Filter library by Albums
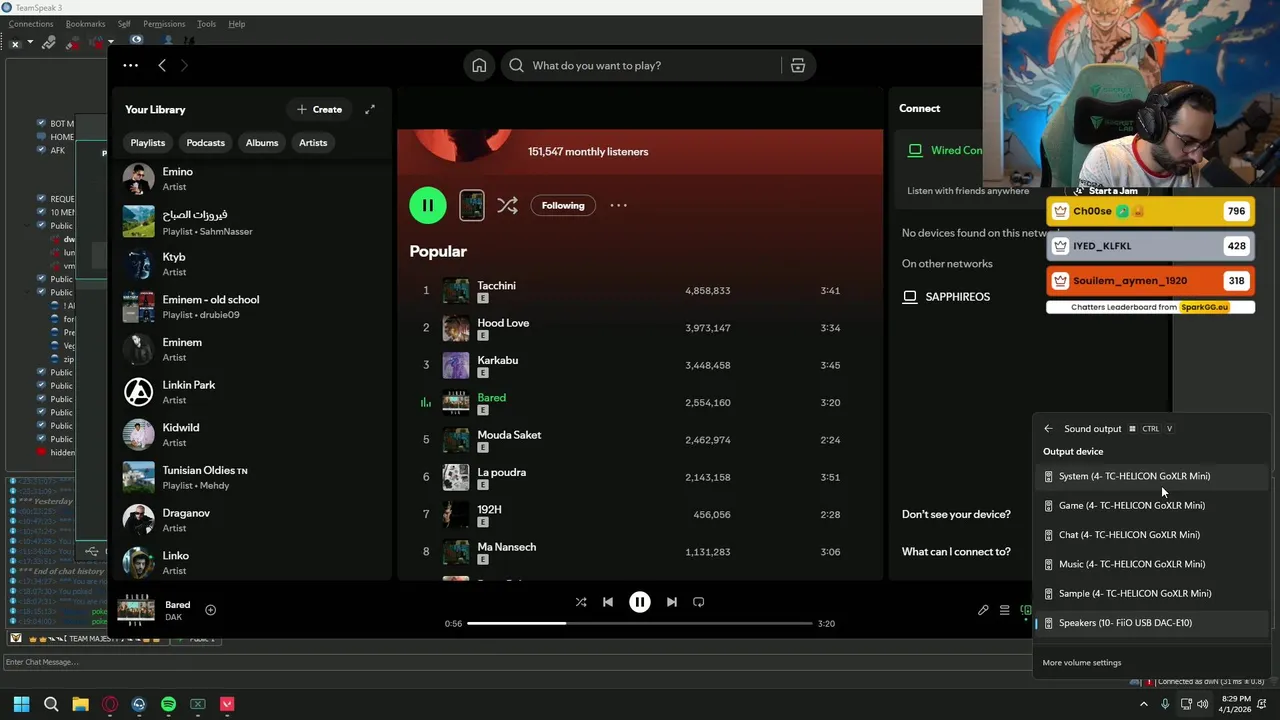The image size is (1280, 720). [x=262, y=143]
